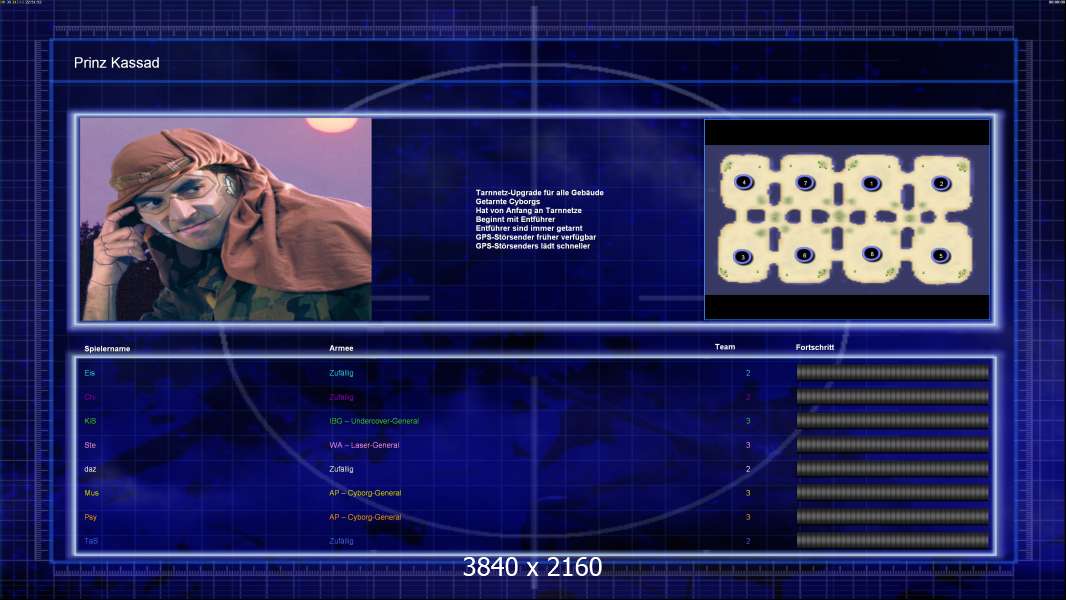
Task: Select start position 2 on the minimap
Action: coord(942,183)
